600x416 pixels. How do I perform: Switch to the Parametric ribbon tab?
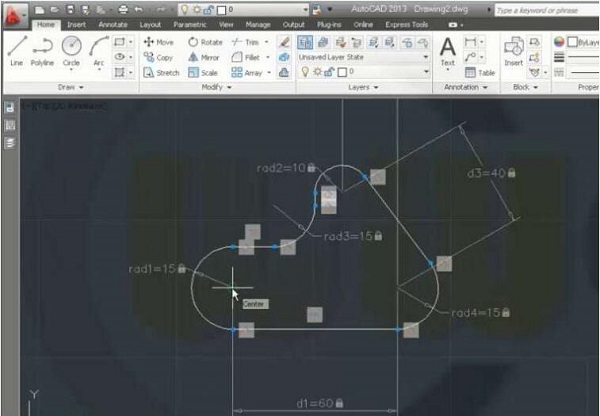coord(190,24)
